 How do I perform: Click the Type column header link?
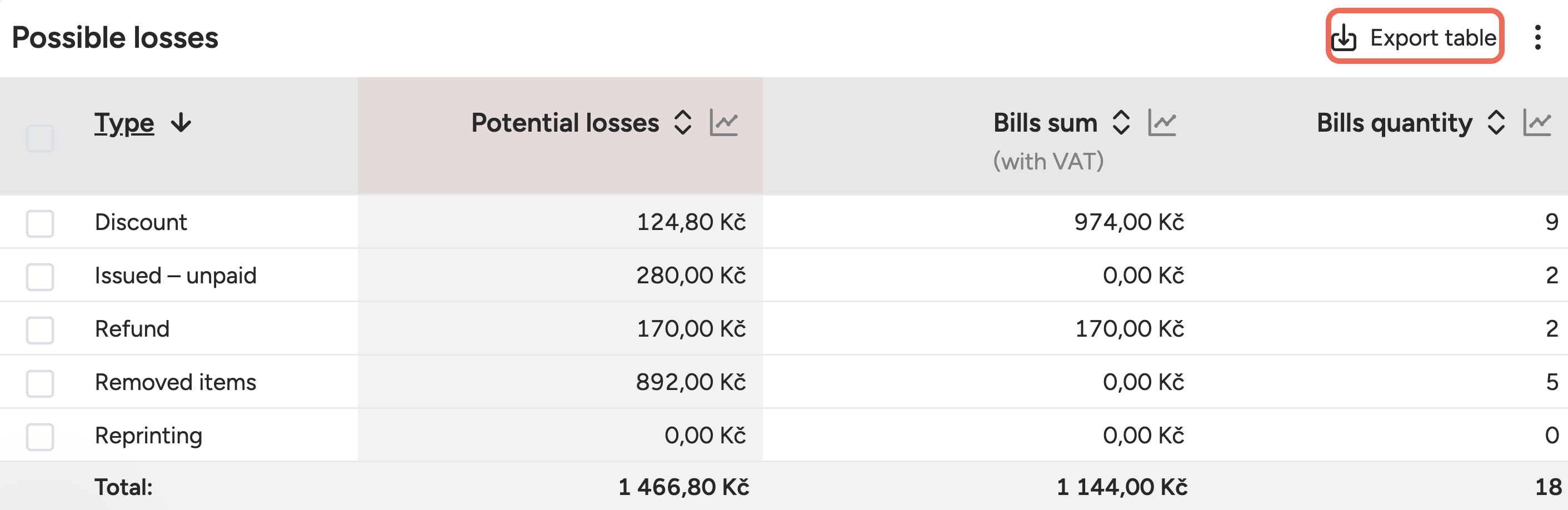coord(124,123)
